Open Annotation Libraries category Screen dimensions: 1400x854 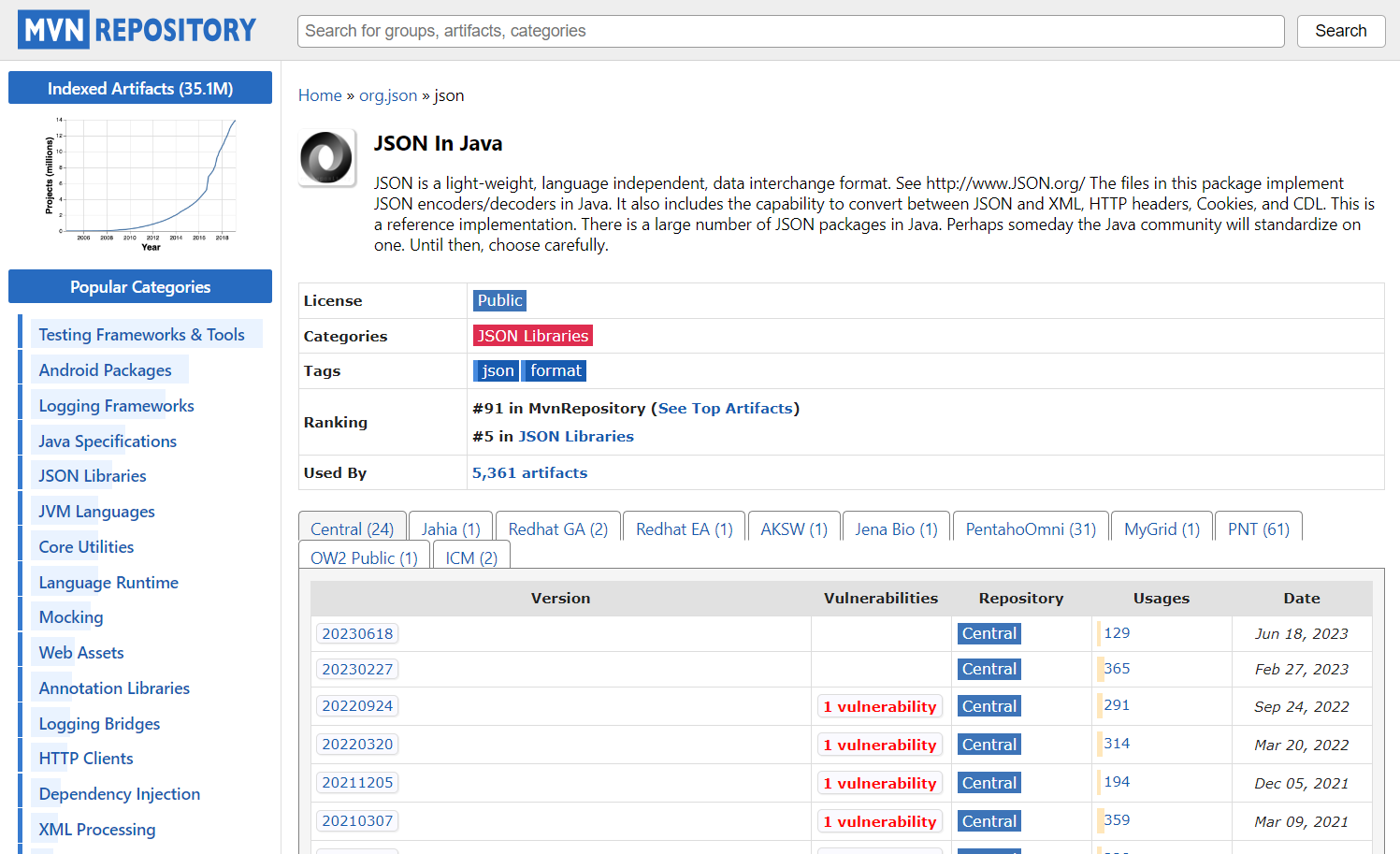click(114, 688)
